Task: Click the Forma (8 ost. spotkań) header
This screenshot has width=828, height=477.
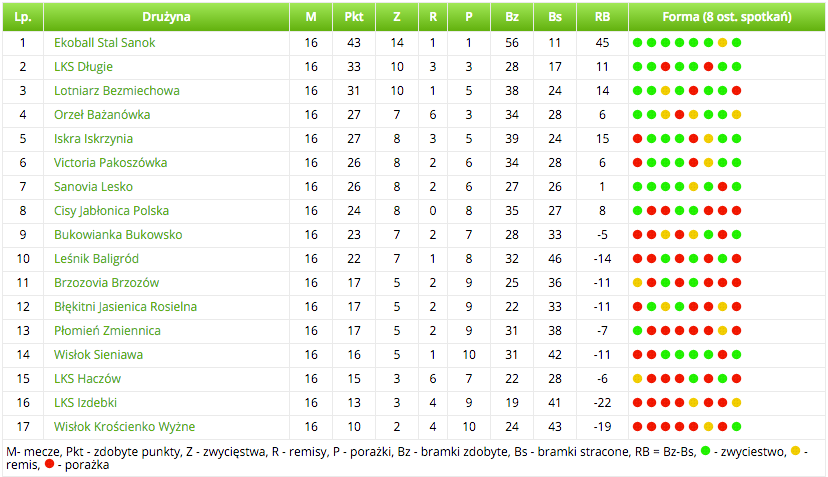Action: pos(727,17)
